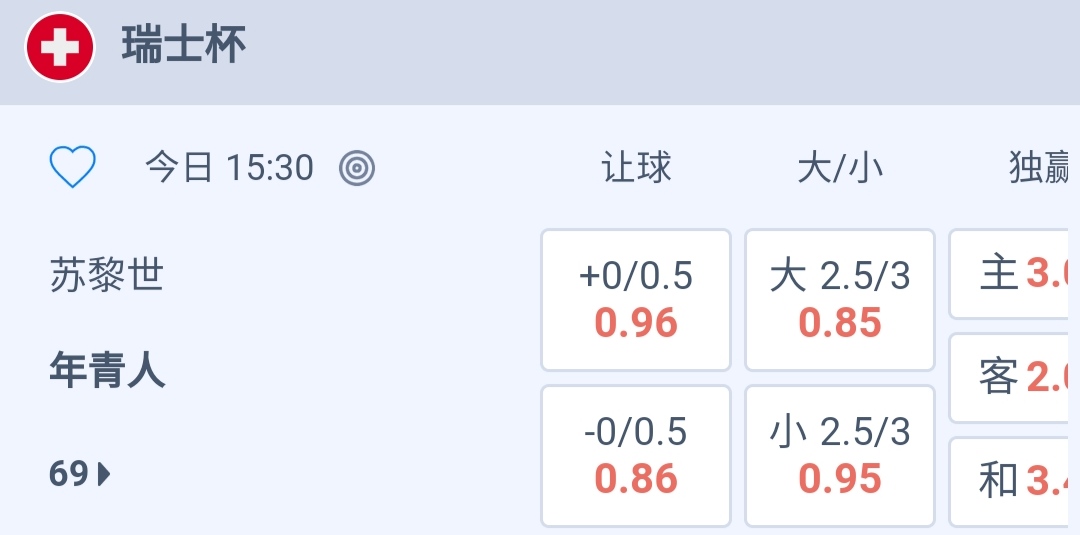1080x535 pixels.
Task: Choose 大 2.5/3 over odds 0.85
Action: 840,300
